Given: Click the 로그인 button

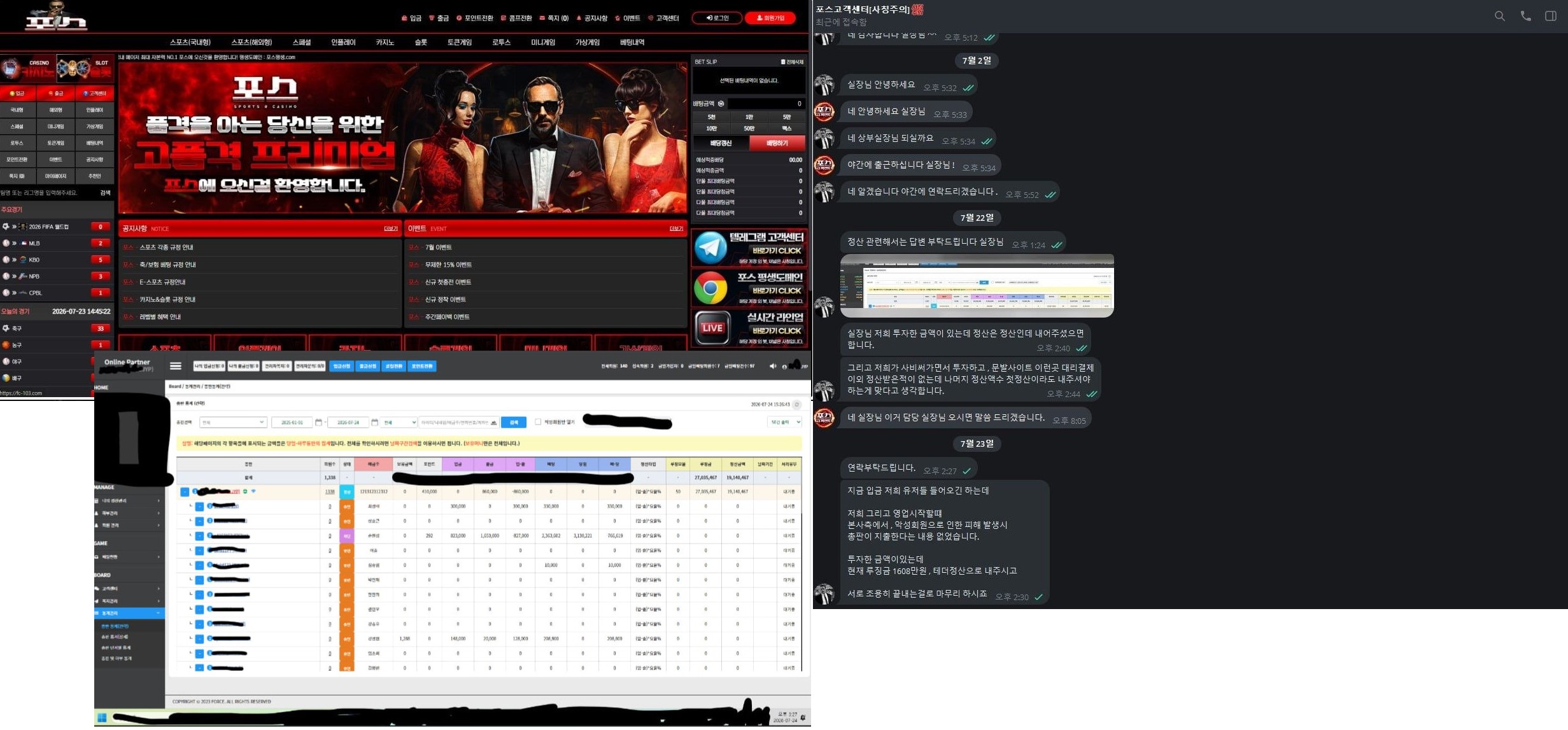Looking at the screenshot, I should click(717, 18).
